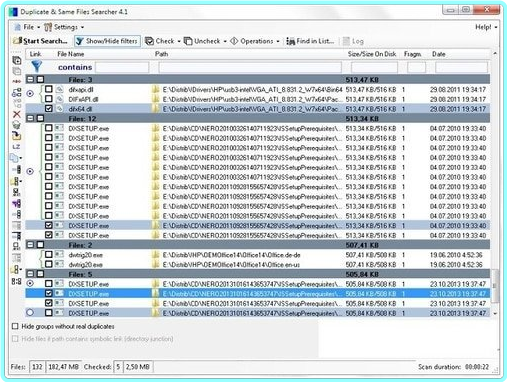
Task: Open the Uncheck dropdown arrow
Action: (x=225, y=41)
